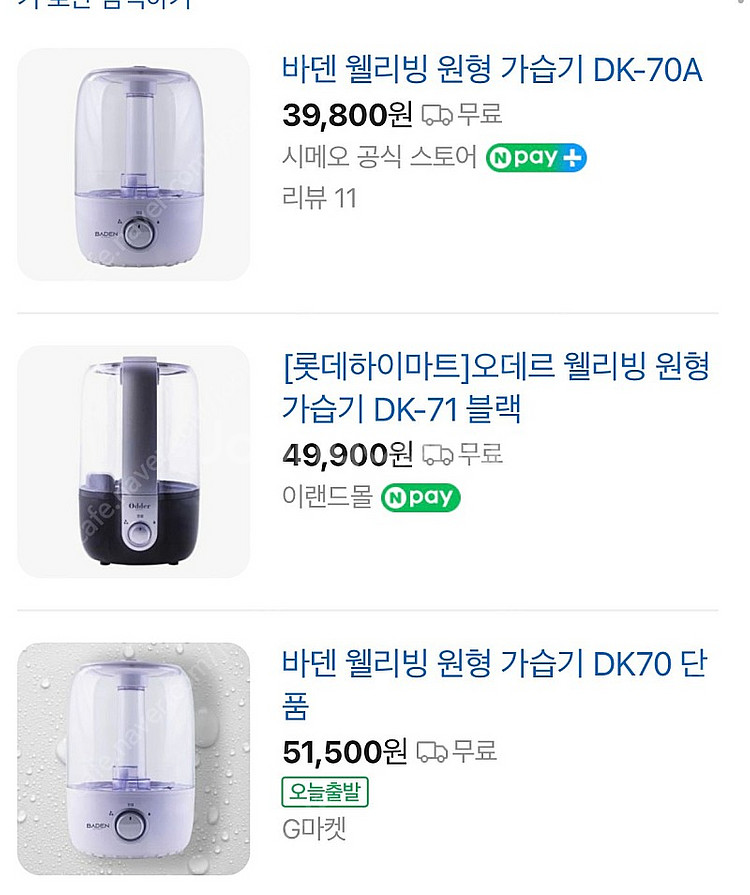
Task: Click the 무료 shipping label of the DK-70A
Action: click(479, 114)
